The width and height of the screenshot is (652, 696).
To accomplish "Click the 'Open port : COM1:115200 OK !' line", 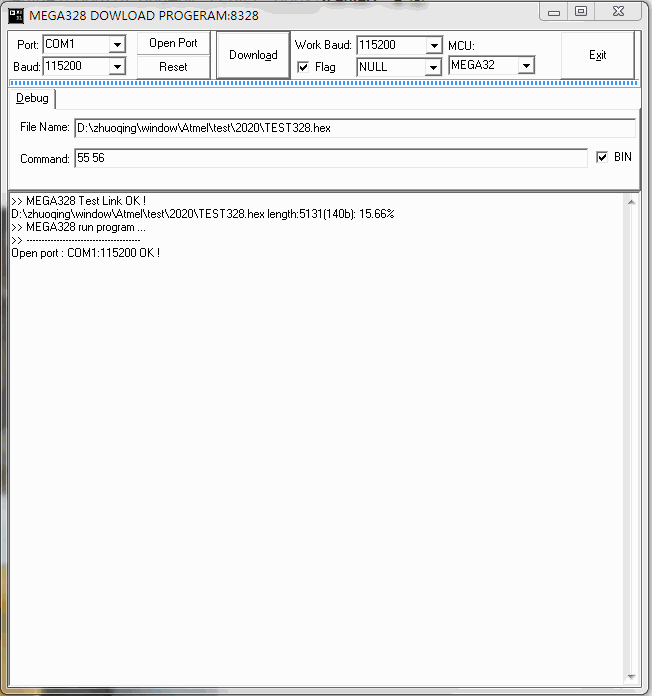I will [x=86, y=253].
